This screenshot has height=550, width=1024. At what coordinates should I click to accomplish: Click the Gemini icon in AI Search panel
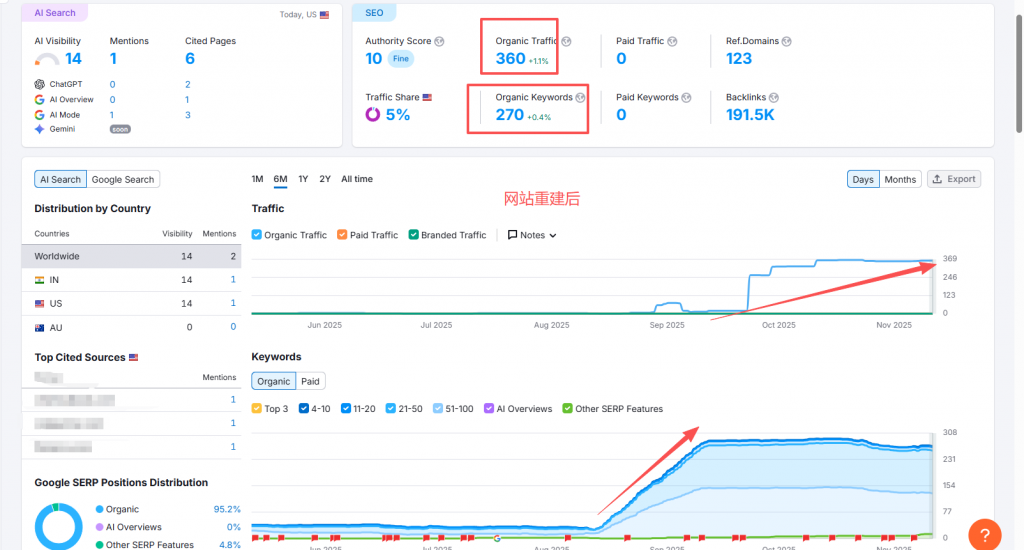tap(40, 129)
